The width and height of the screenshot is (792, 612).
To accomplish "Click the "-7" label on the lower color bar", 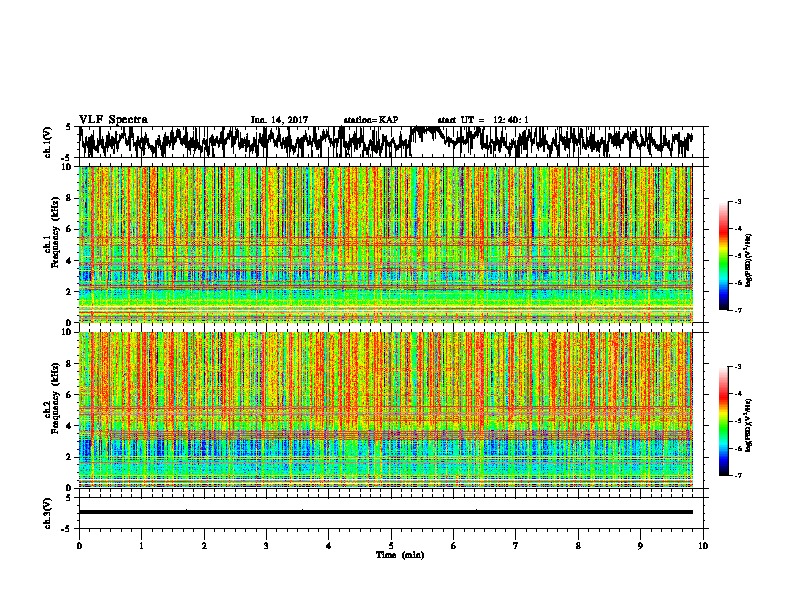I will pyautogui.click(x=737, y=475).
